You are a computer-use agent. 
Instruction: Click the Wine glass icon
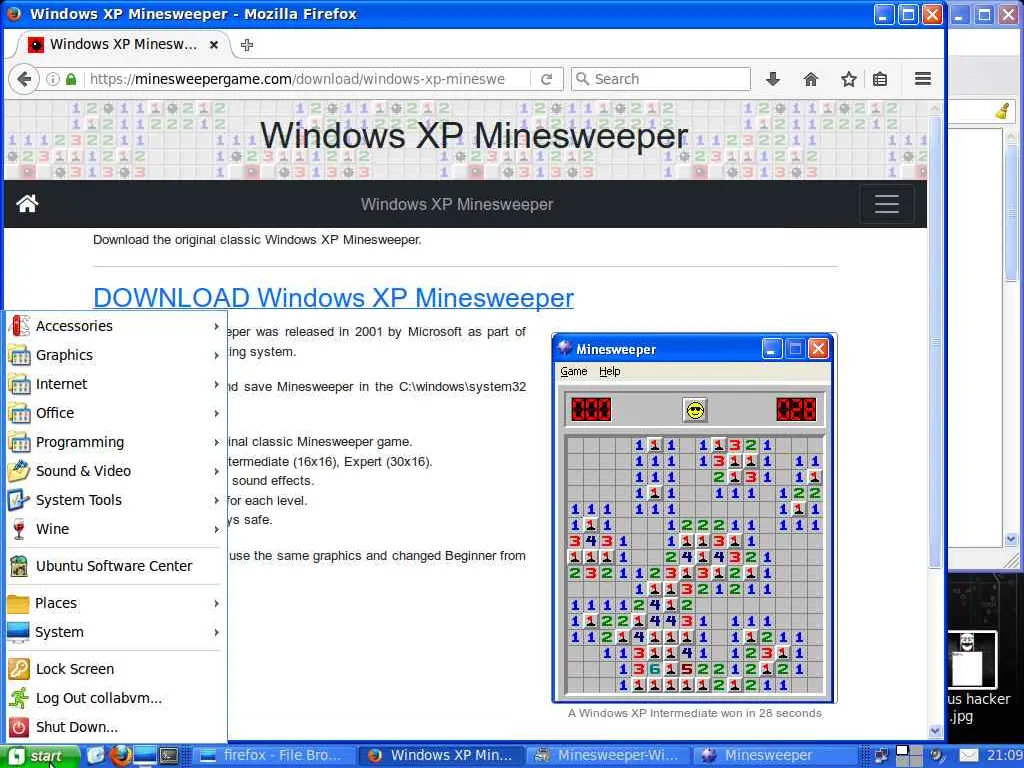click(x=19, y=529)
